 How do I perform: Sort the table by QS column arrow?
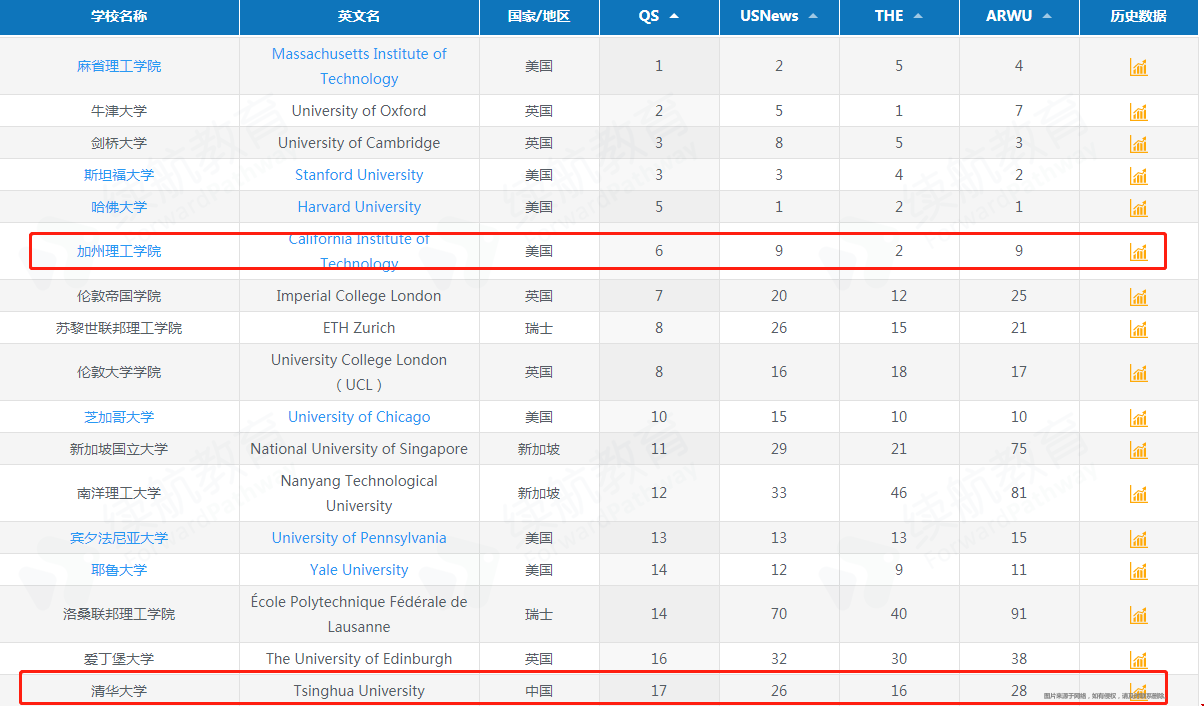(674, 16)
